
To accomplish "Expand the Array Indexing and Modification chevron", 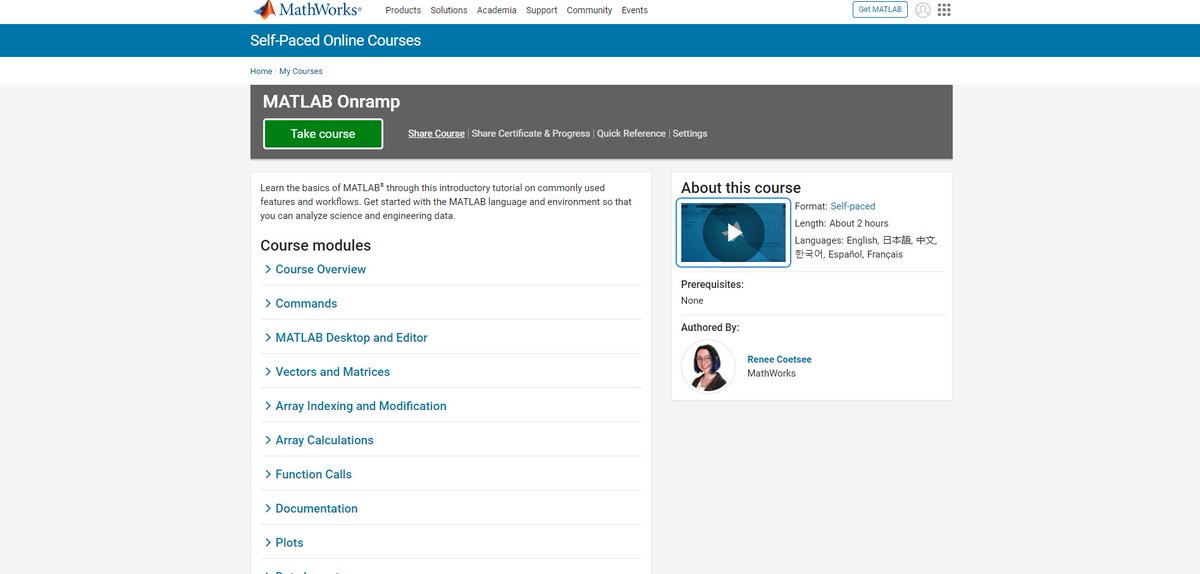I will [268, 406].
